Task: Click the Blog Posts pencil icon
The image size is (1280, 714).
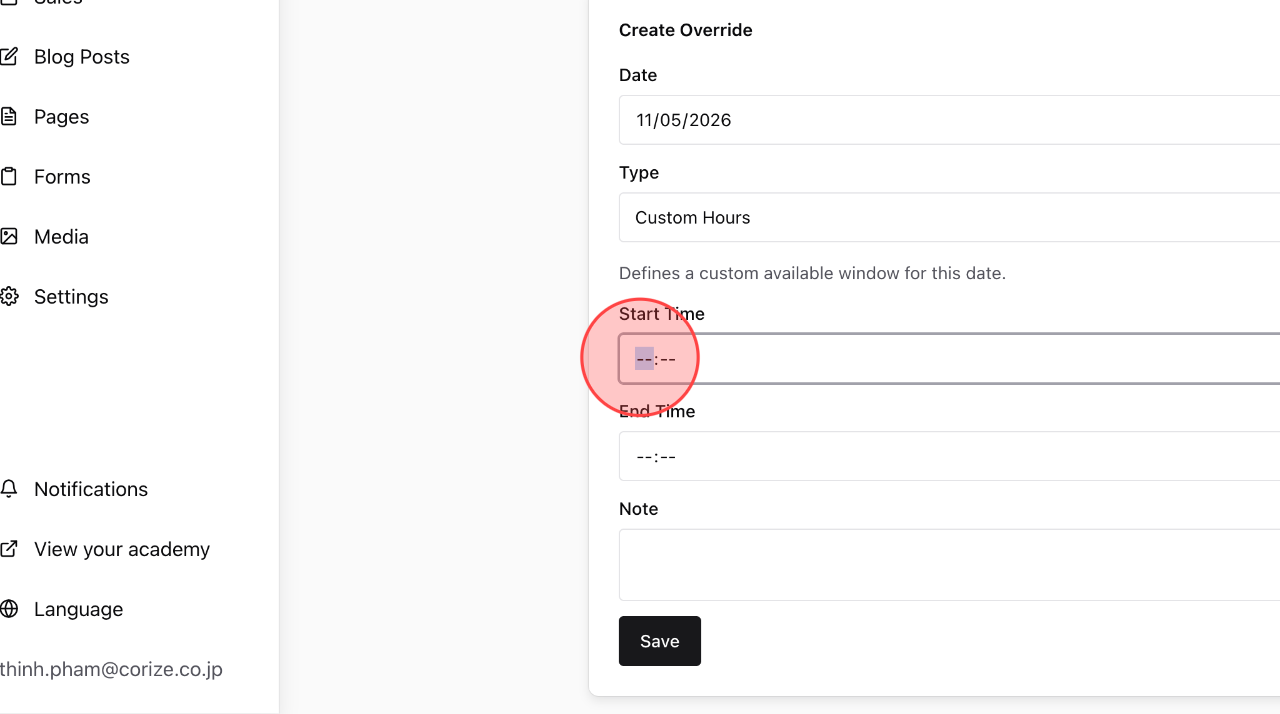Action: click(9, 57)
